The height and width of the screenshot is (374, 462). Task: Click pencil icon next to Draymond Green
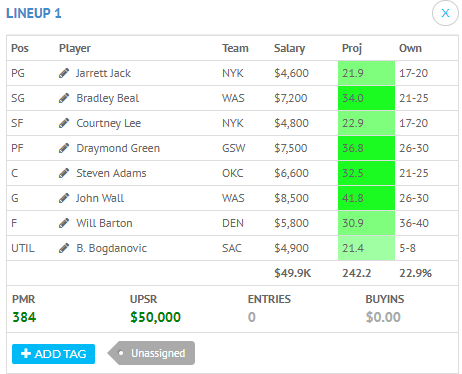64,148
